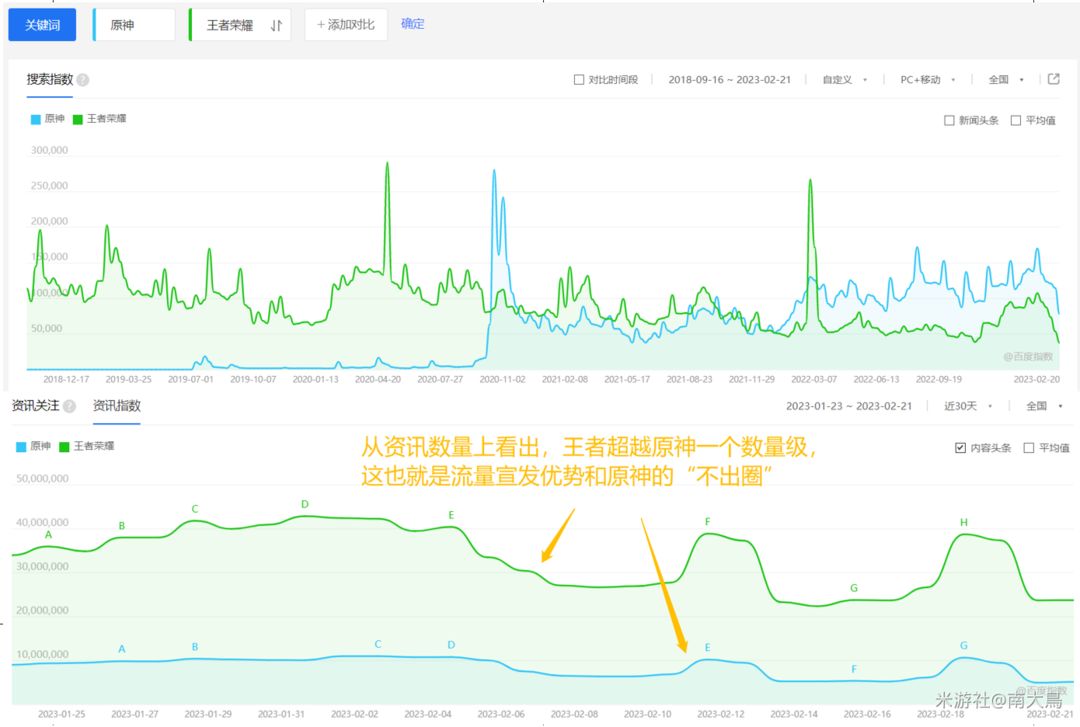The height and width of the screenshot is (727, 1080).
Task: Click marker C on blue 原神 line
Action: pyautogui.click(x=378, y=644)
